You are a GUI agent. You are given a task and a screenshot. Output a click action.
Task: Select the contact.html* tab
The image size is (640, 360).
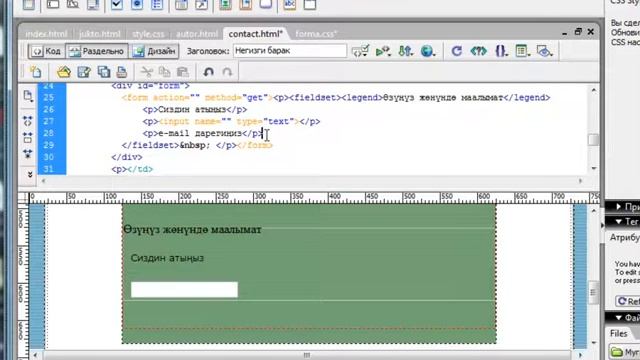pyautogui.click(x=256, y=34)
